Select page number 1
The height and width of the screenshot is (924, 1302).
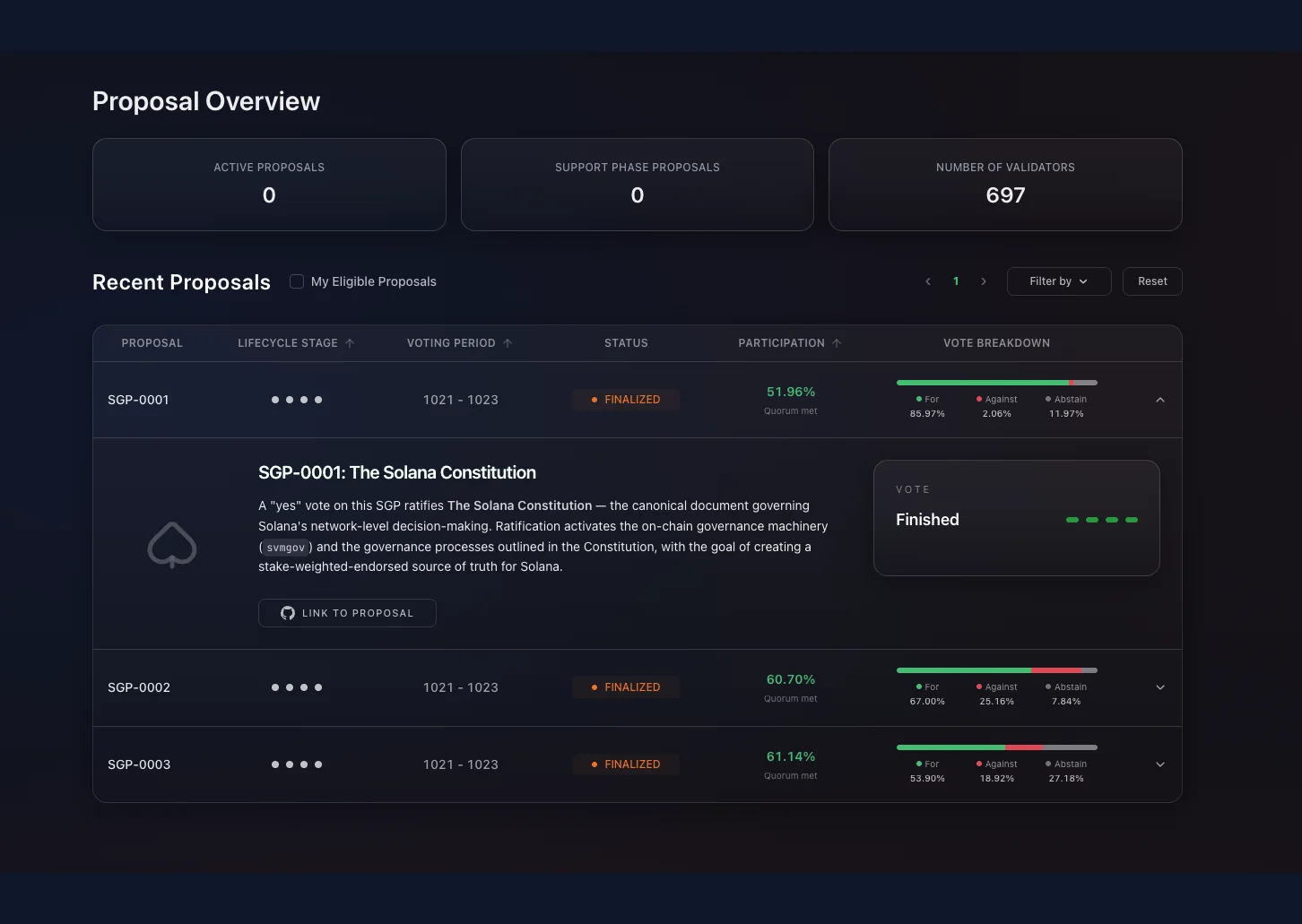[x=956, y=281]
